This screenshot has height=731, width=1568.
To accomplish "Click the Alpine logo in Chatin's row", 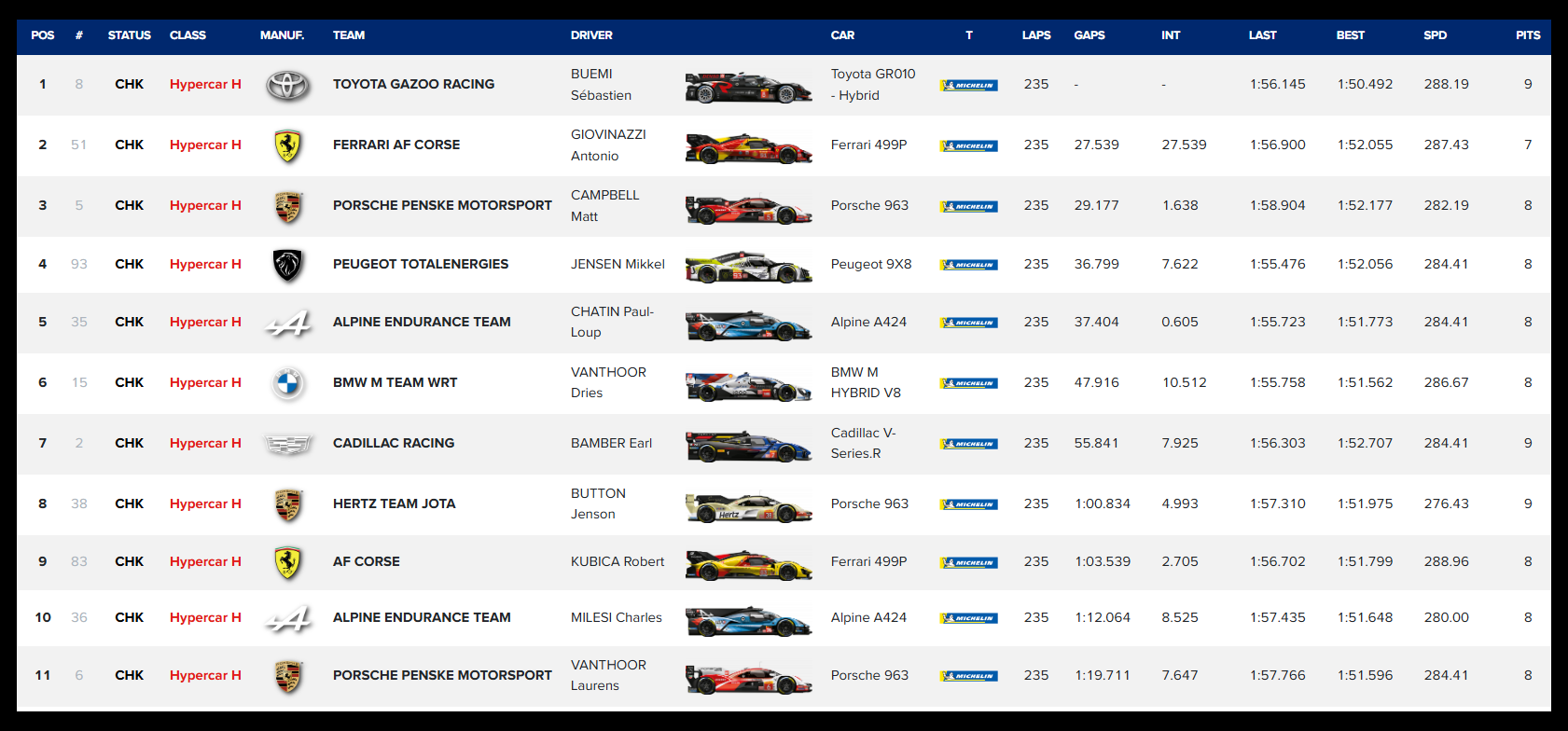I will [287, 323].
